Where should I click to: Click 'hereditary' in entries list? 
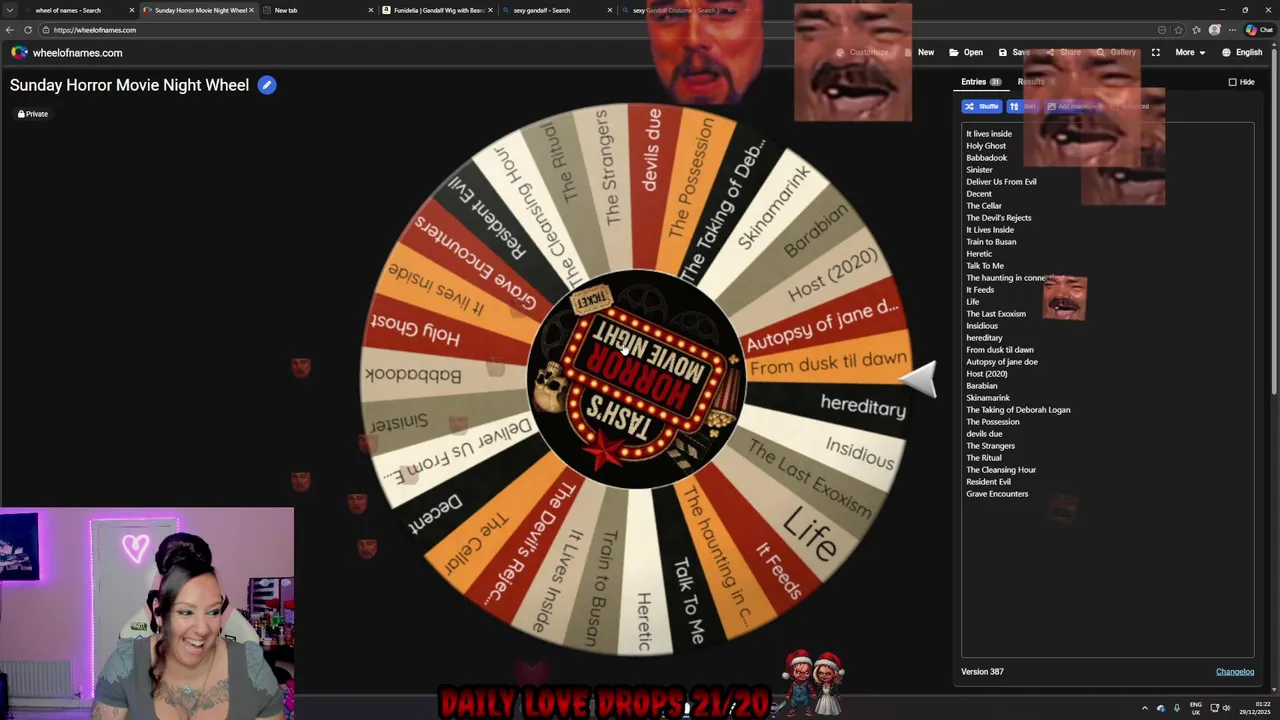(984, 338)
